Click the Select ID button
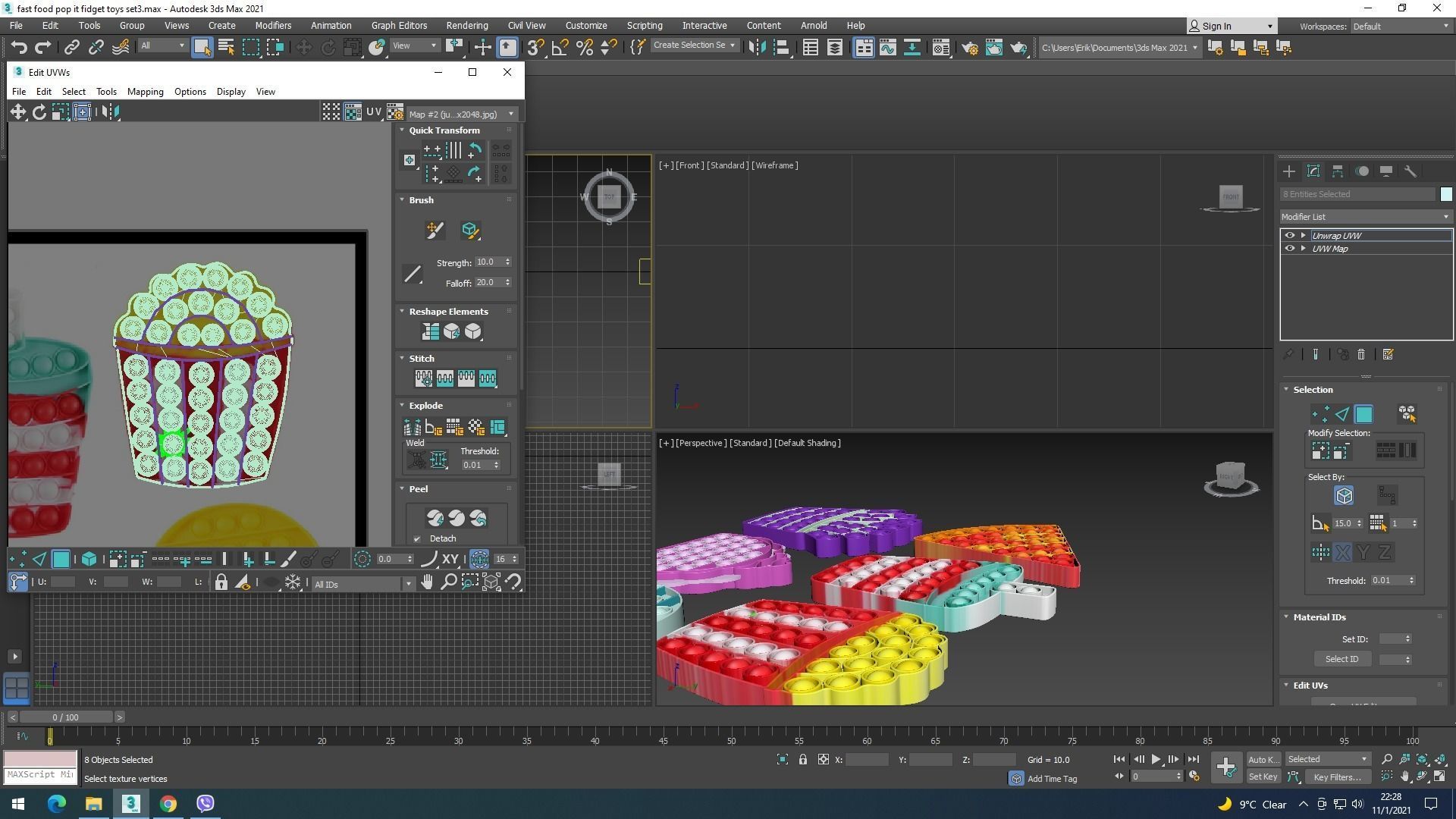 coord(1341,659)
